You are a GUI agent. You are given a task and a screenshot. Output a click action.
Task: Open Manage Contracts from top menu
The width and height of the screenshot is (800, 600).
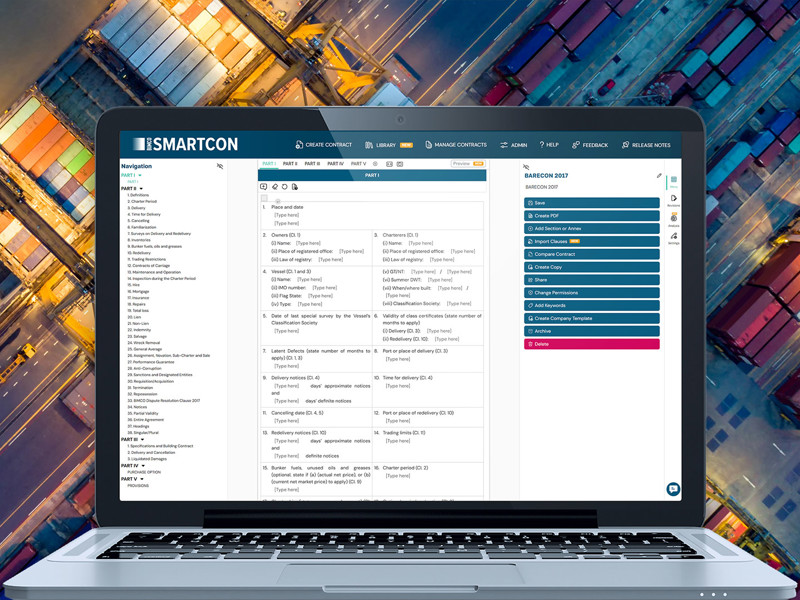455,145
